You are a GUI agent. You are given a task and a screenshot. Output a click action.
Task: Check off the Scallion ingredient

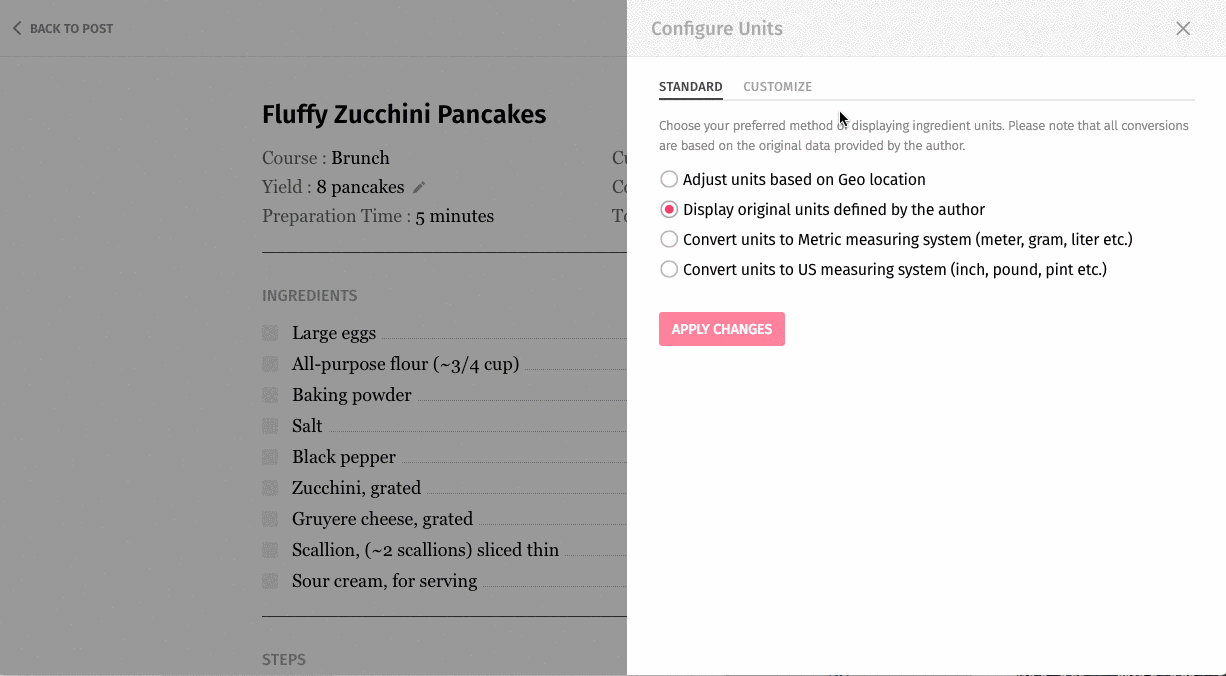coord(270,550)
